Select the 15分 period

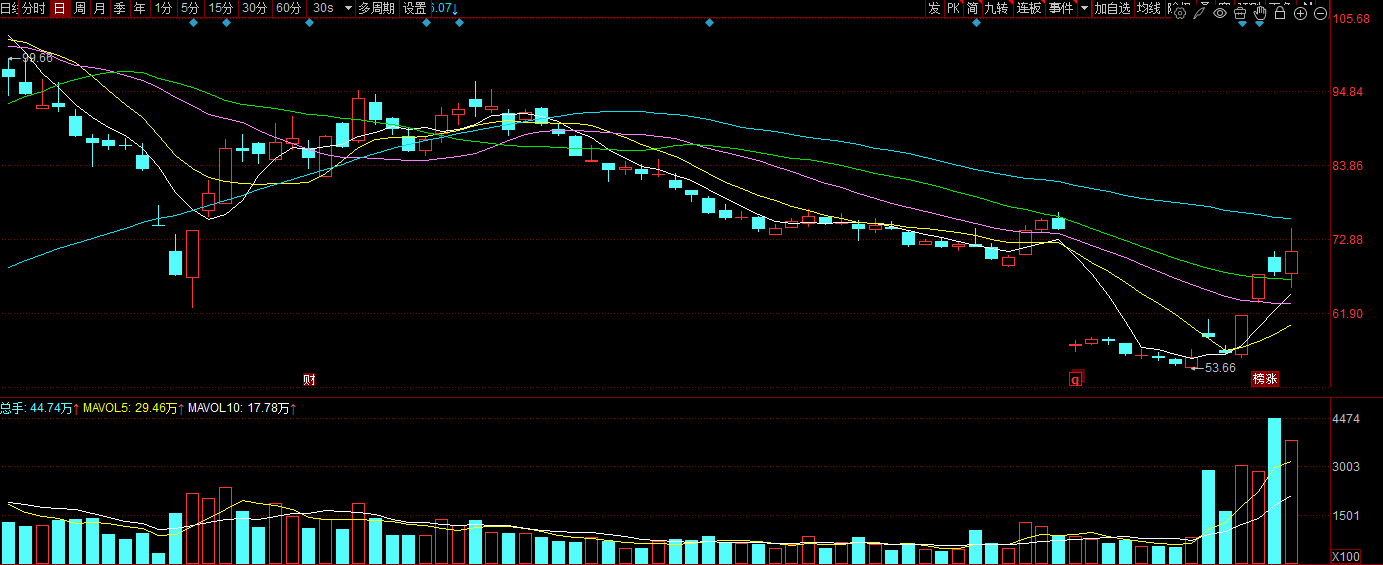pos(221,8)
